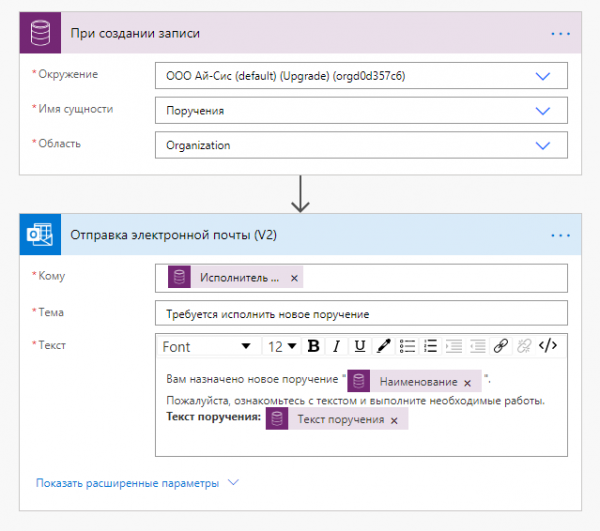Toggle bold formatting in the text editor
The height and width of the screenshot is (531, 600).
pyautogui.click(x=313, y=346)
